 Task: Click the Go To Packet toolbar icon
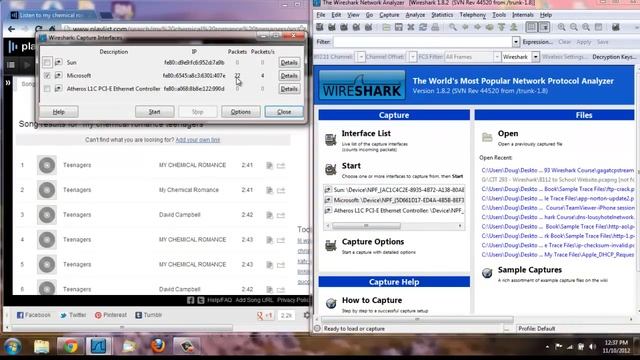tap(489, 27)
